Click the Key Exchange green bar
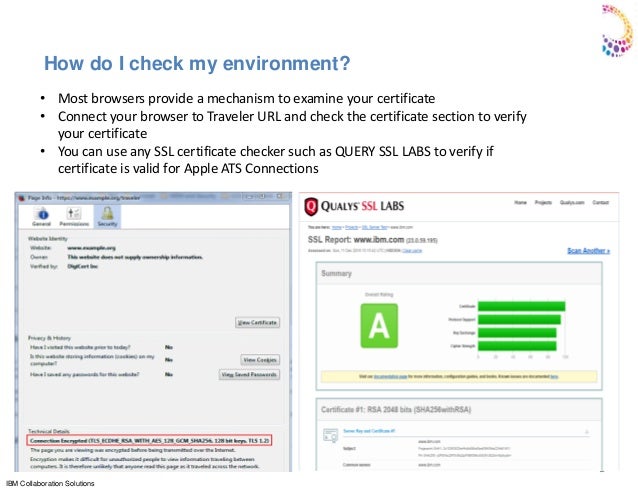Image resolution: width=638 pixels, height=493 pixels. pyautogui.click(x=517, y=332)
